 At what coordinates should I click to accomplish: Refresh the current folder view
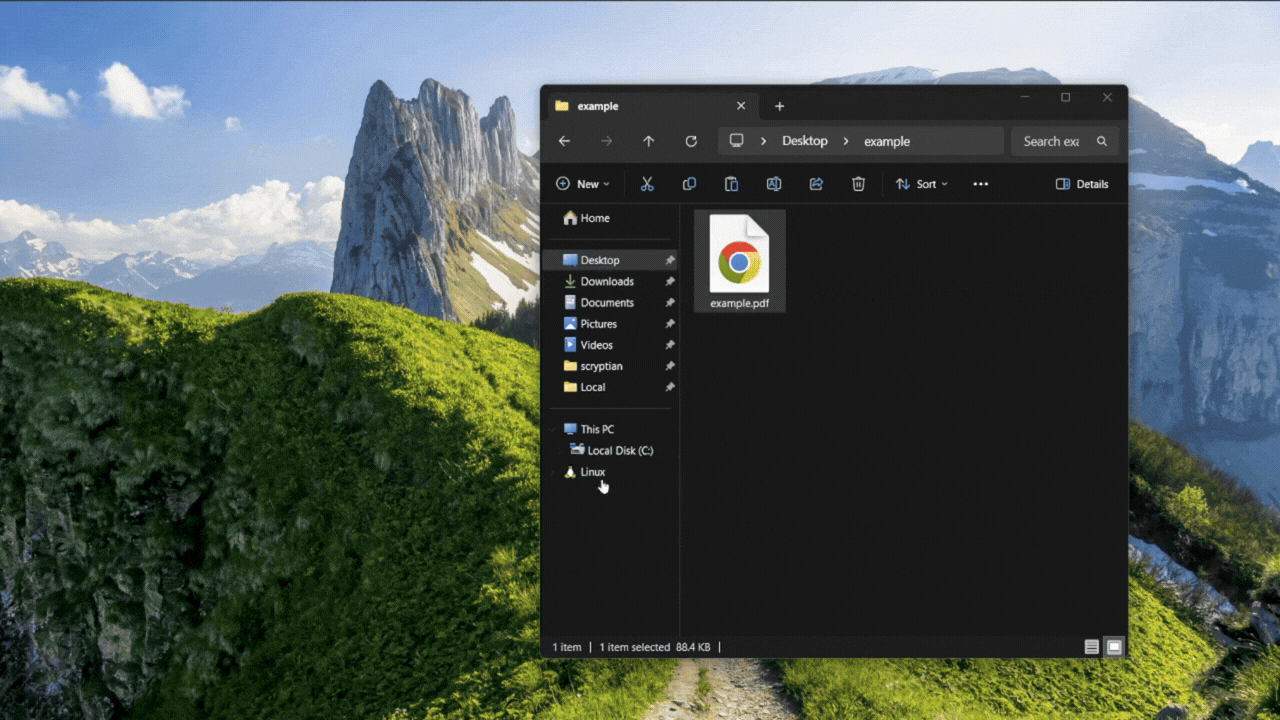click(691, 141)
